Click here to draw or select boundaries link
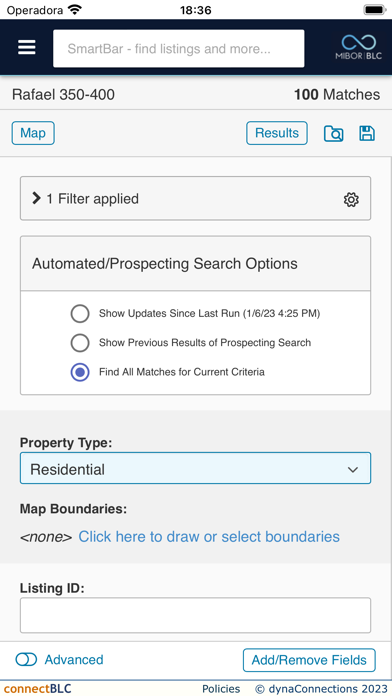 click(209, 537)
